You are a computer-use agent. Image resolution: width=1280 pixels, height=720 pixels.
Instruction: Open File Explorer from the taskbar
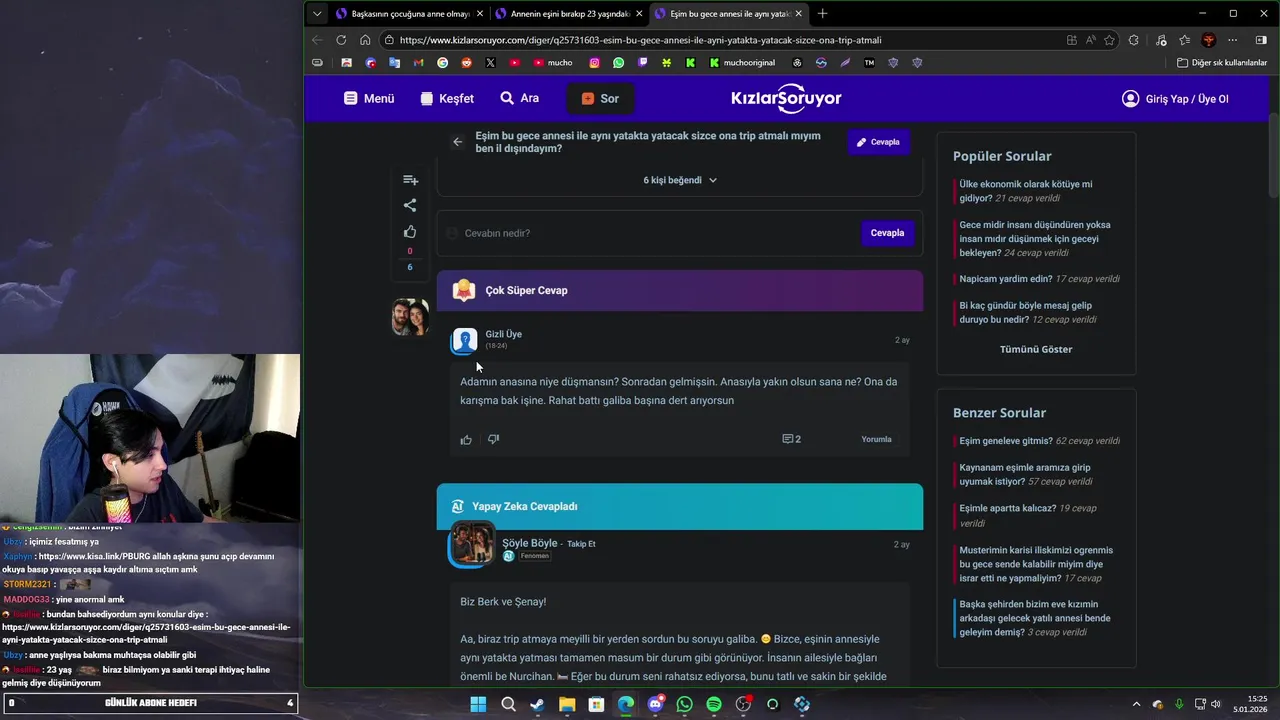coord(567,704)
